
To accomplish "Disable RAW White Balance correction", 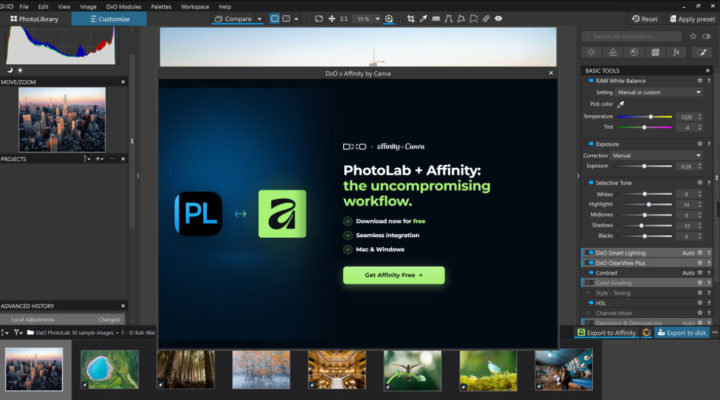I will (x=591, y=80).
